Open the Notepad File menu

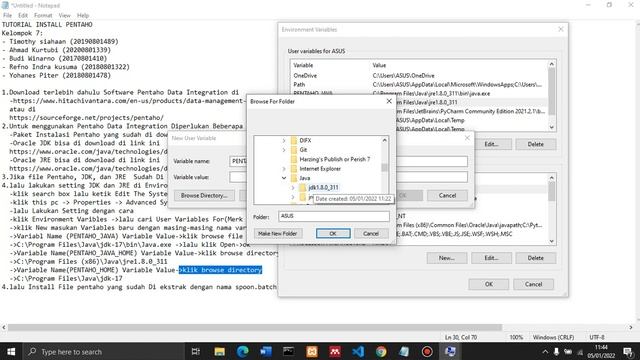[x=7, y=15]
